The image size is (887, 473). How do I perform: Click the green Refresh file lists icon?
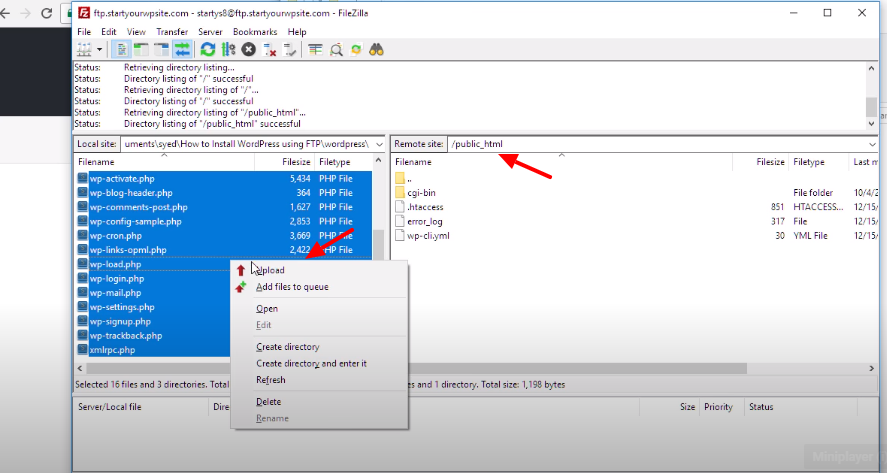[x=208, y=50]
